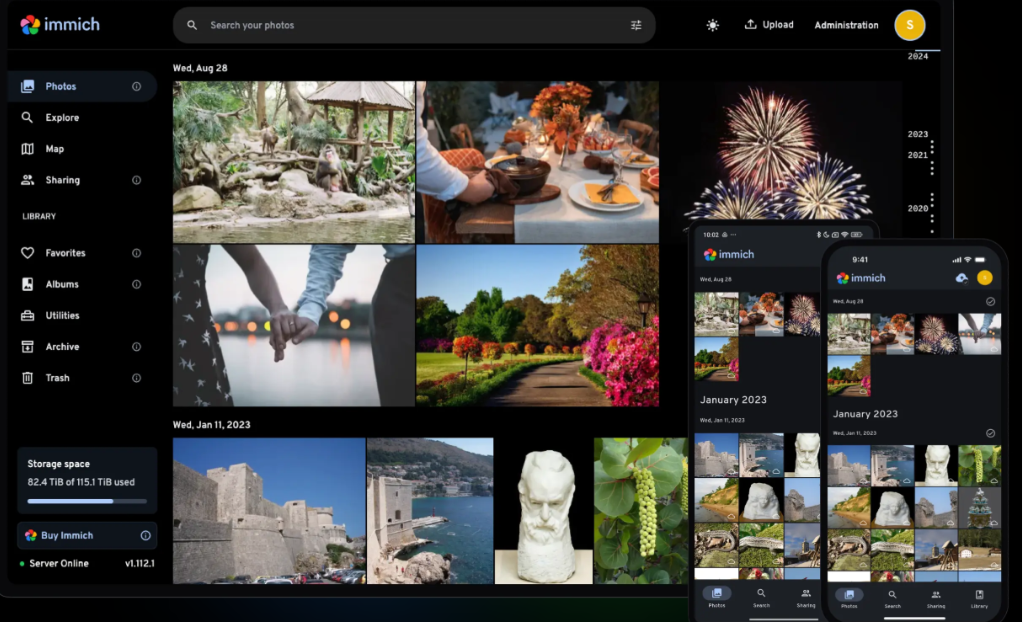
Task: Click Wed, Jan 11, 2023 date header
Action: [x=211, y=424]
